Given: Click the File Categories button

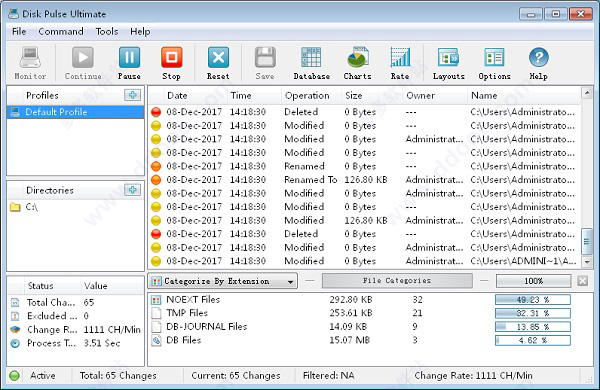Looking at the screenshot, I should coord(397,281).
